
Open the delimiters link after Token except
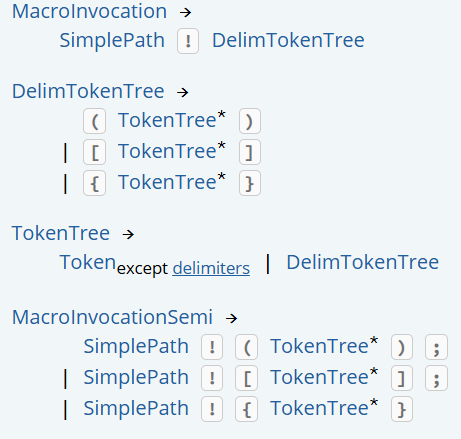pos(211,268)
